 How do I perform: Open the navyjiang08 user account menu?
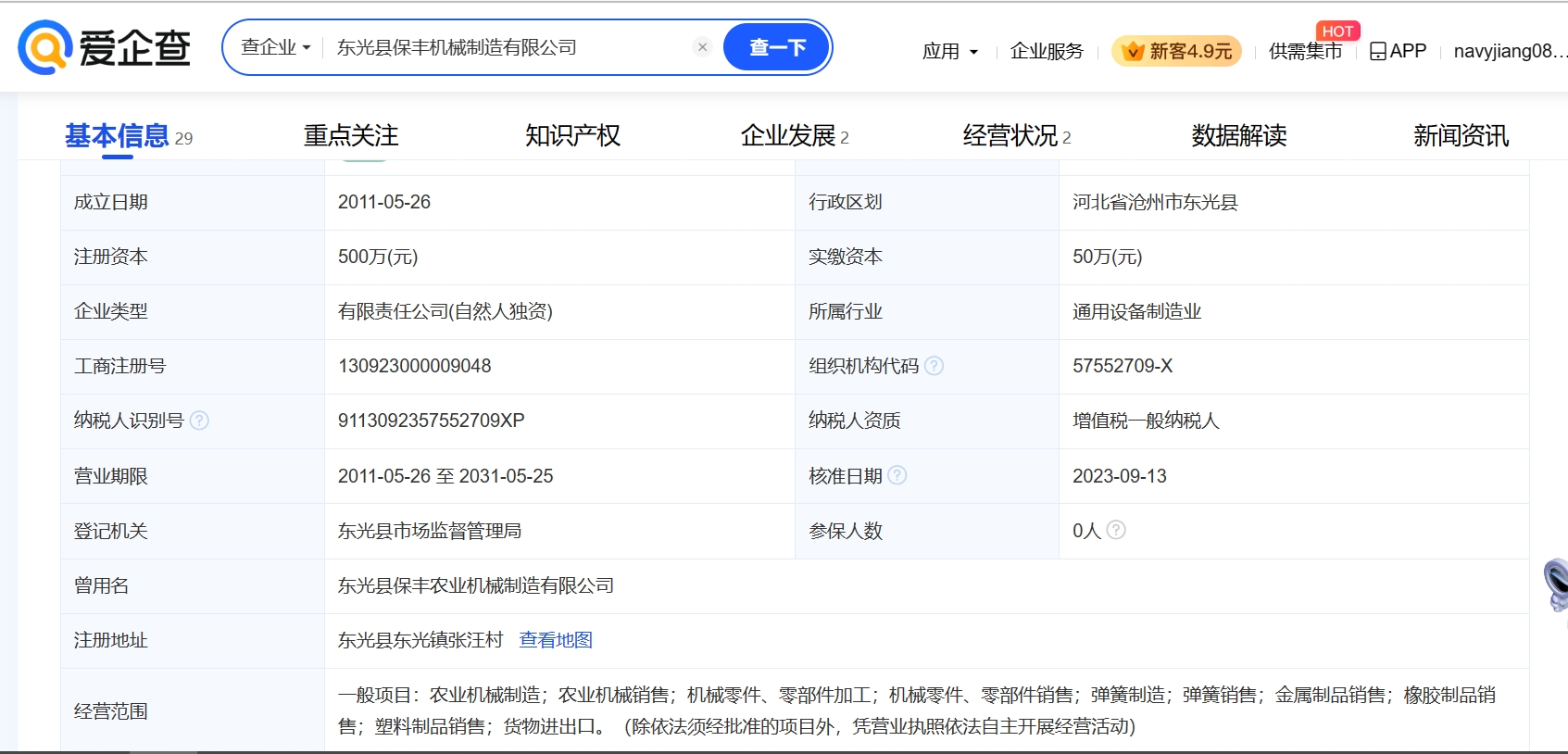pyautogui.click(x=1510, y=51)
